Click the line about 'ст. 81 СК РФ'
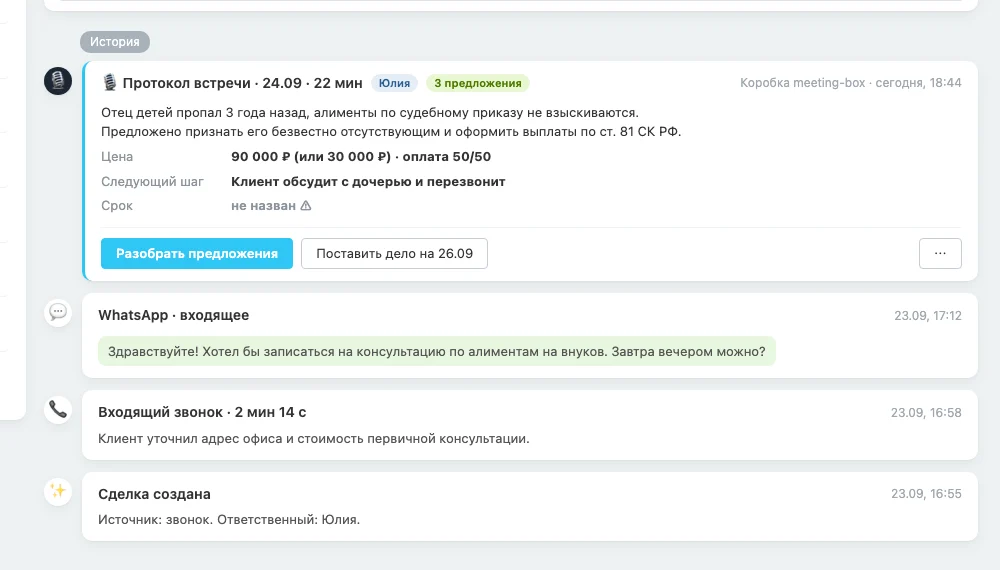 (391, 131)
